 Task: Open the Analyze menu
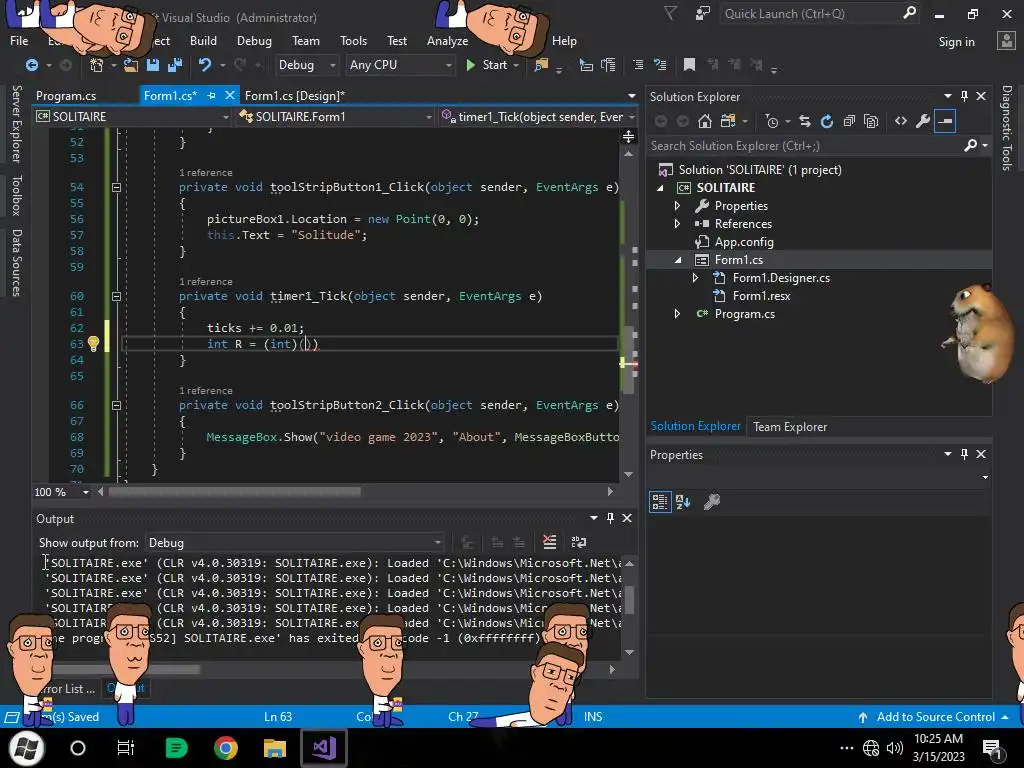click(x=447, y=40)
